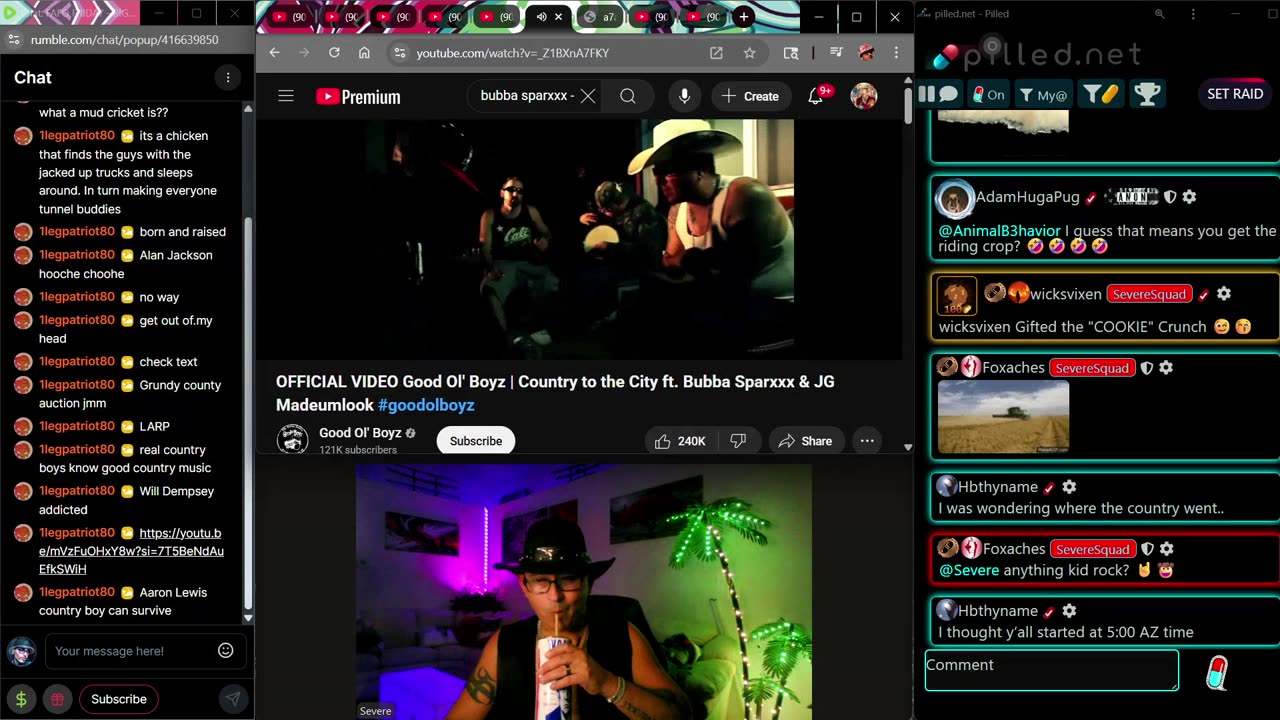This screenshot has width=1280, height=720.
Task: Click the SET RAID button
Action: pos(1235,94)
